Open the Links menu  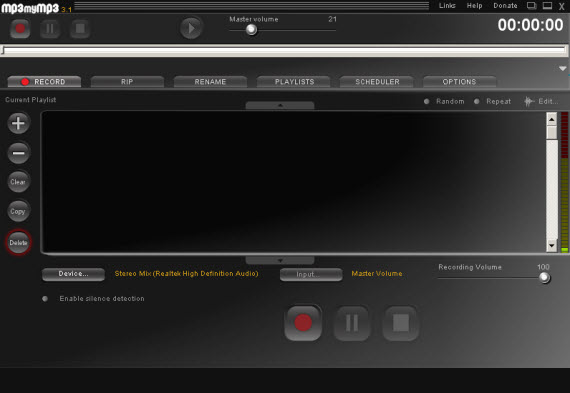447,5
